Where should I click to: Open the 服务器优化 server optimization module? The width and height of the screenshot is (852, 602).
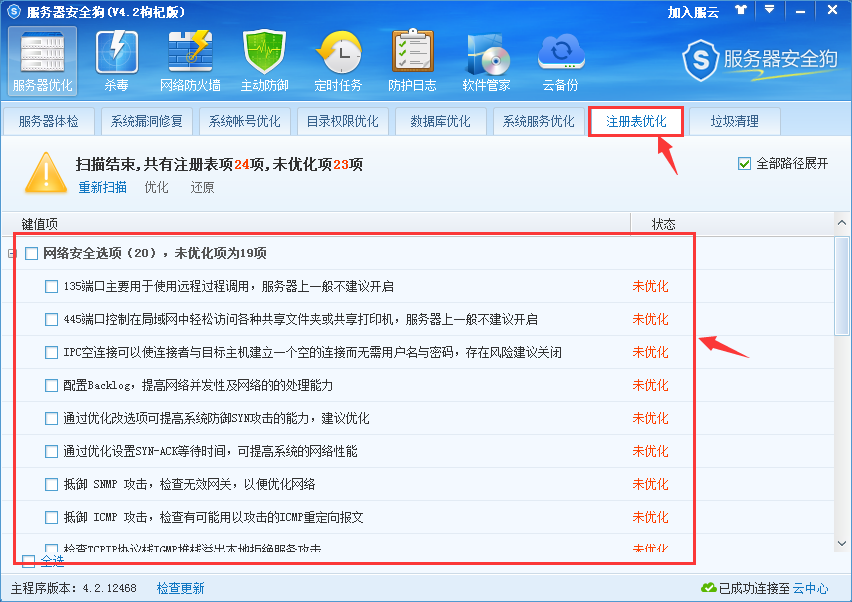[42, 61]
